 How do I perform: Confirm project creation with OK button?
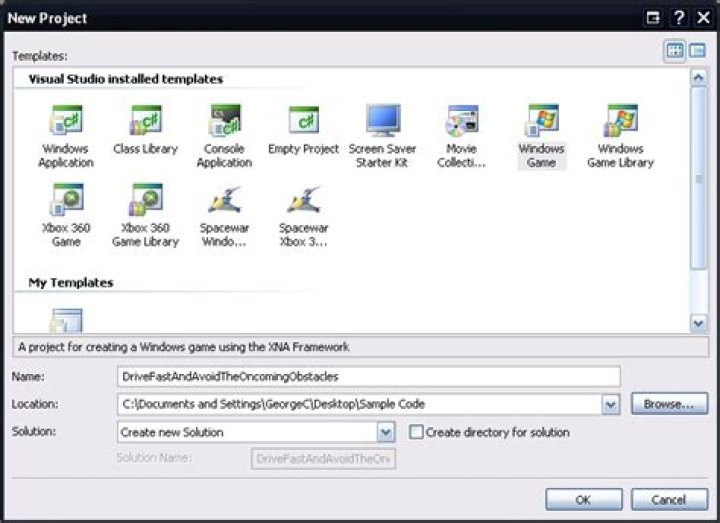click(584, 500)
